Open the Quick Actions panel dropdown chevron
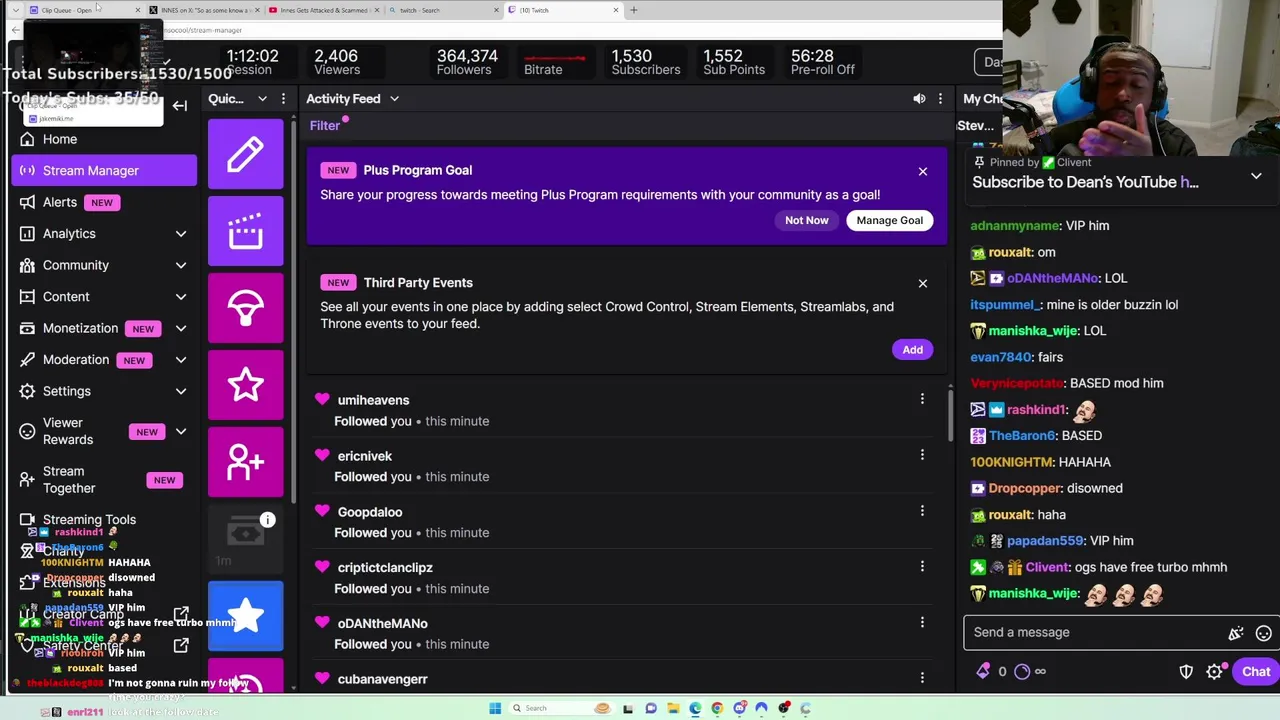Screen dimensions: 1280x720 [x=262, y=99]
